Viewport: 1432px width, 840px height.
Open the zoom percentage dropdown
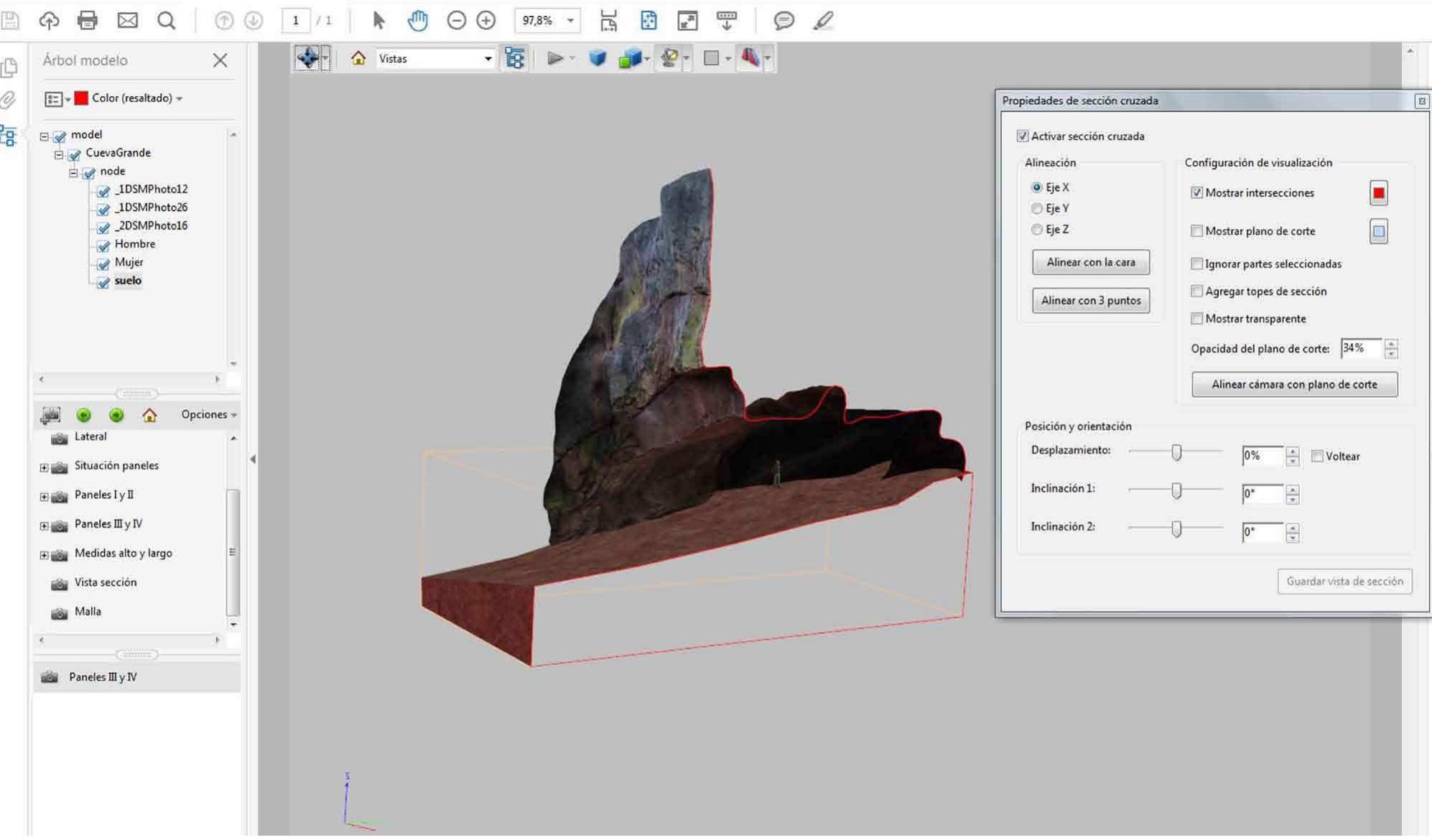570,21
